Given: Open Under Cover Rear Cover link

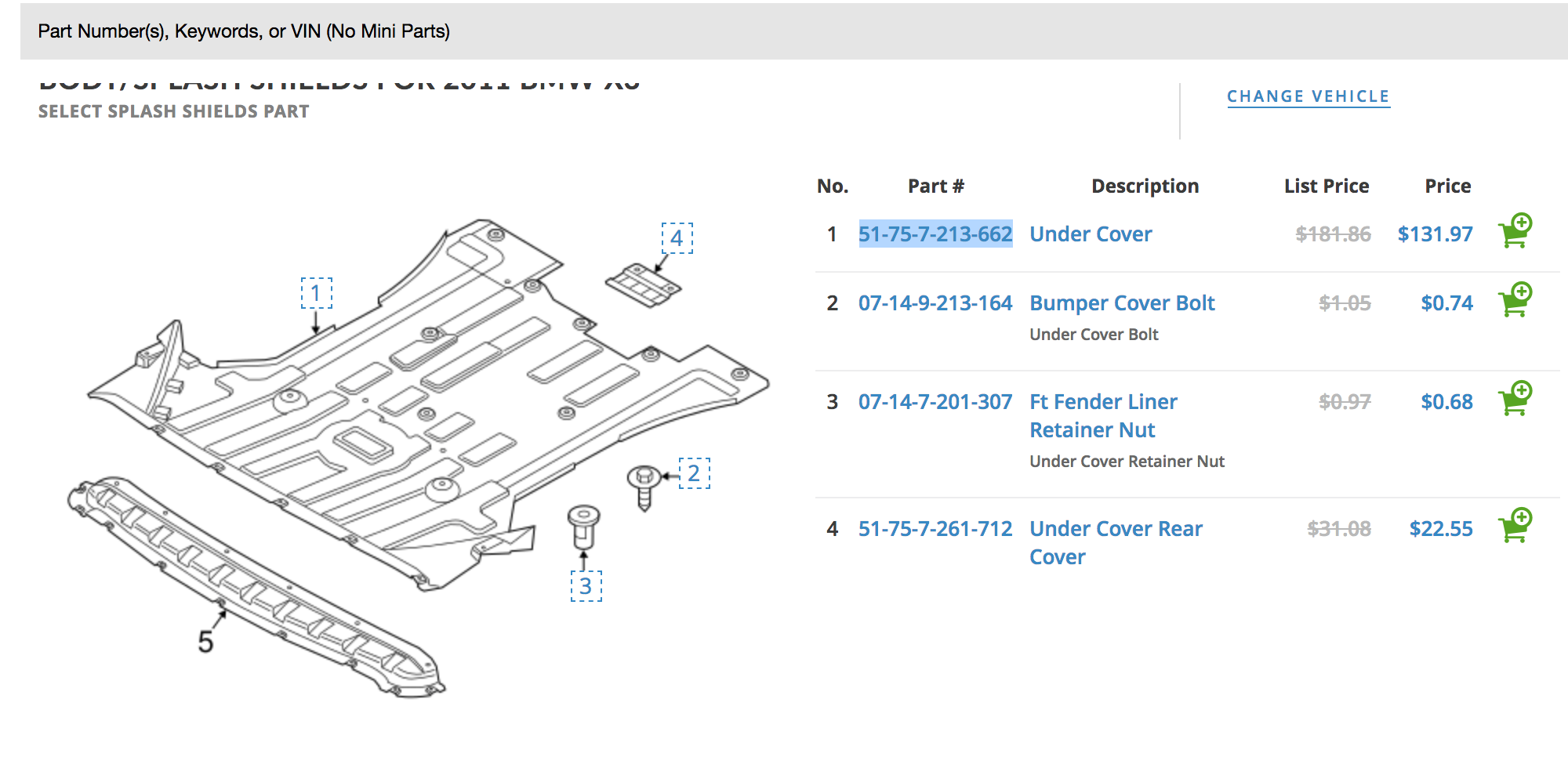Looking at the screenshot, I should tap(1116, 542).
